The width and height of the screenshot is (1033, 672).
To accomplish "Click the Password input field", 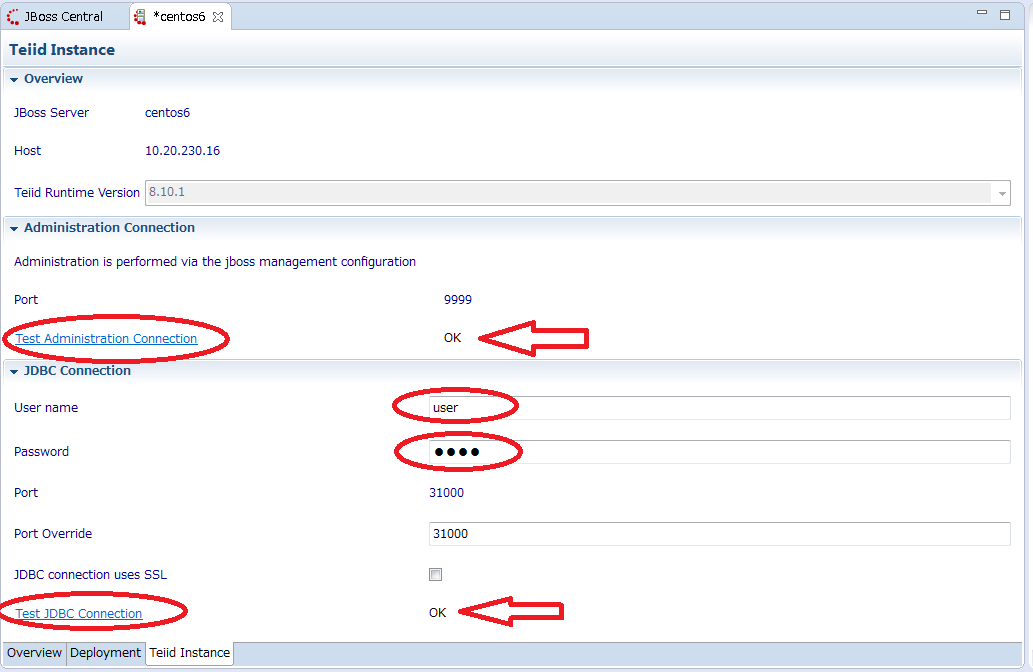I will tap(719, 452).
